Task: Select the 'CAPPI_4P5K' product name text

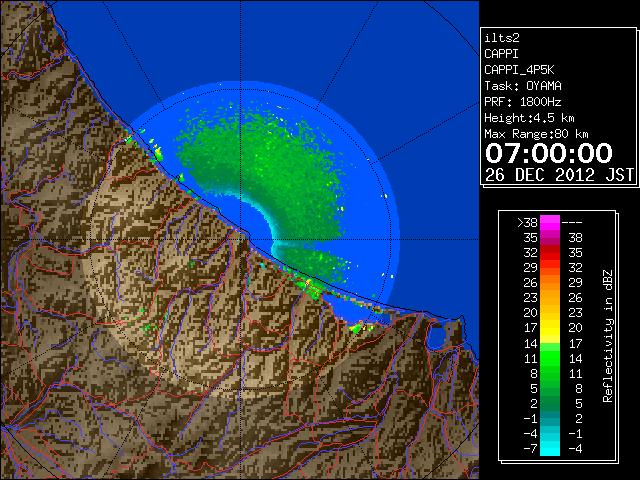Action: 519,70
